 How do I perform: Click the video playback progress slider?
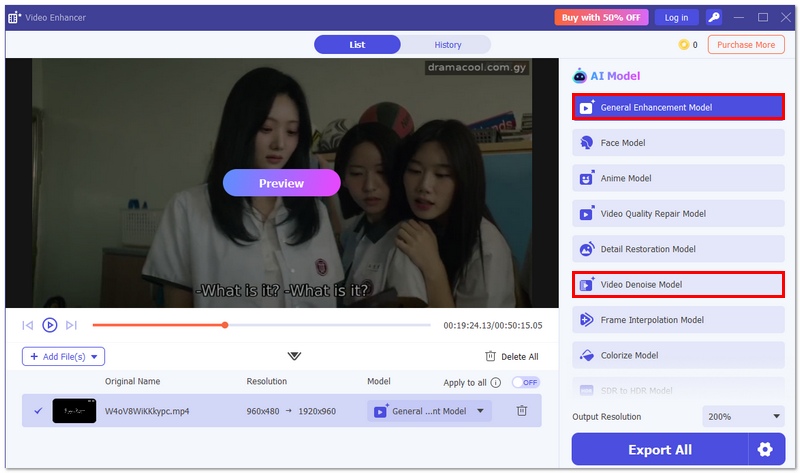(x=260, y=325)
